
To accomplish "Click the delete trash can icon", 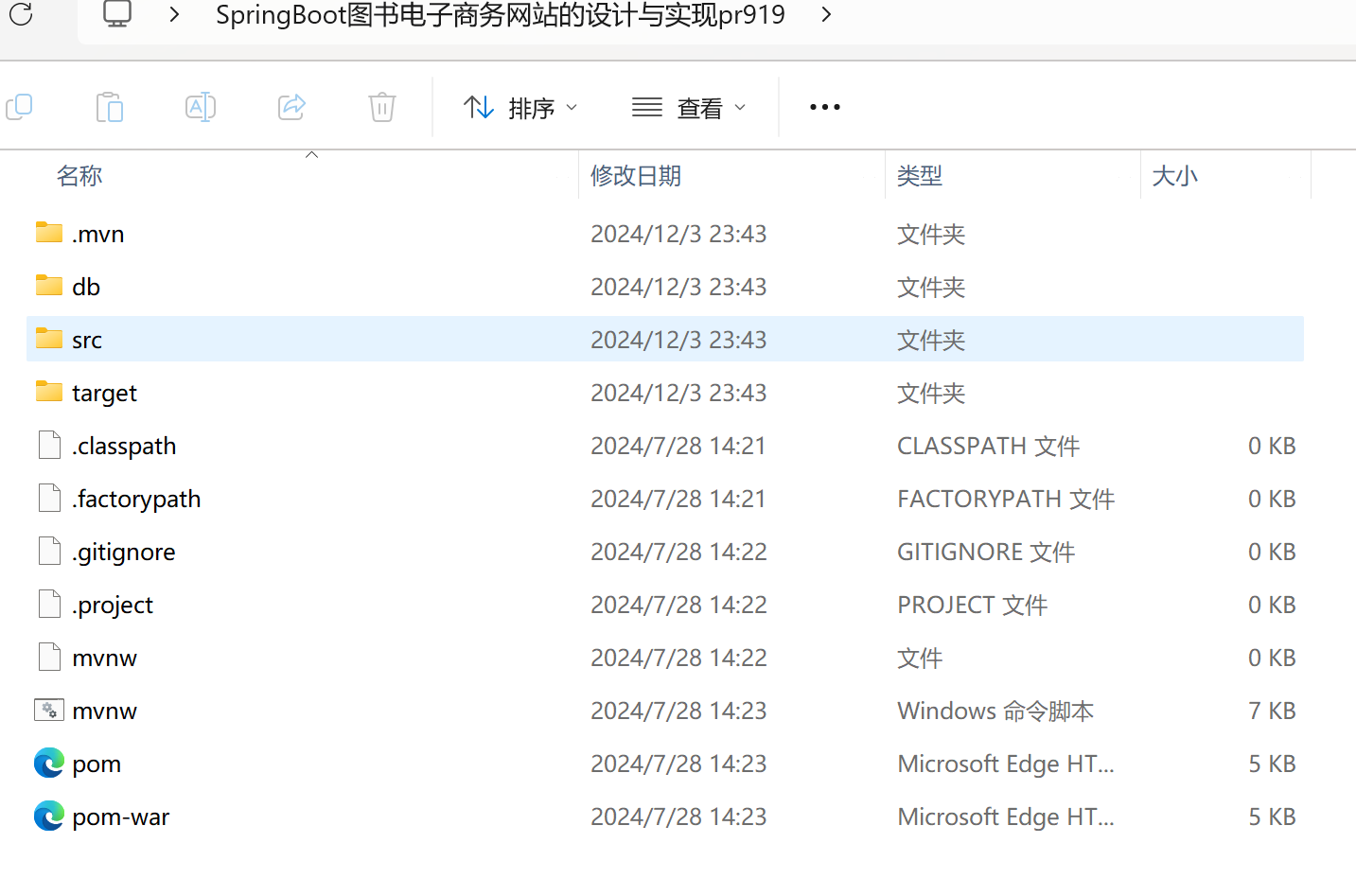I will (x=382, y=107).
